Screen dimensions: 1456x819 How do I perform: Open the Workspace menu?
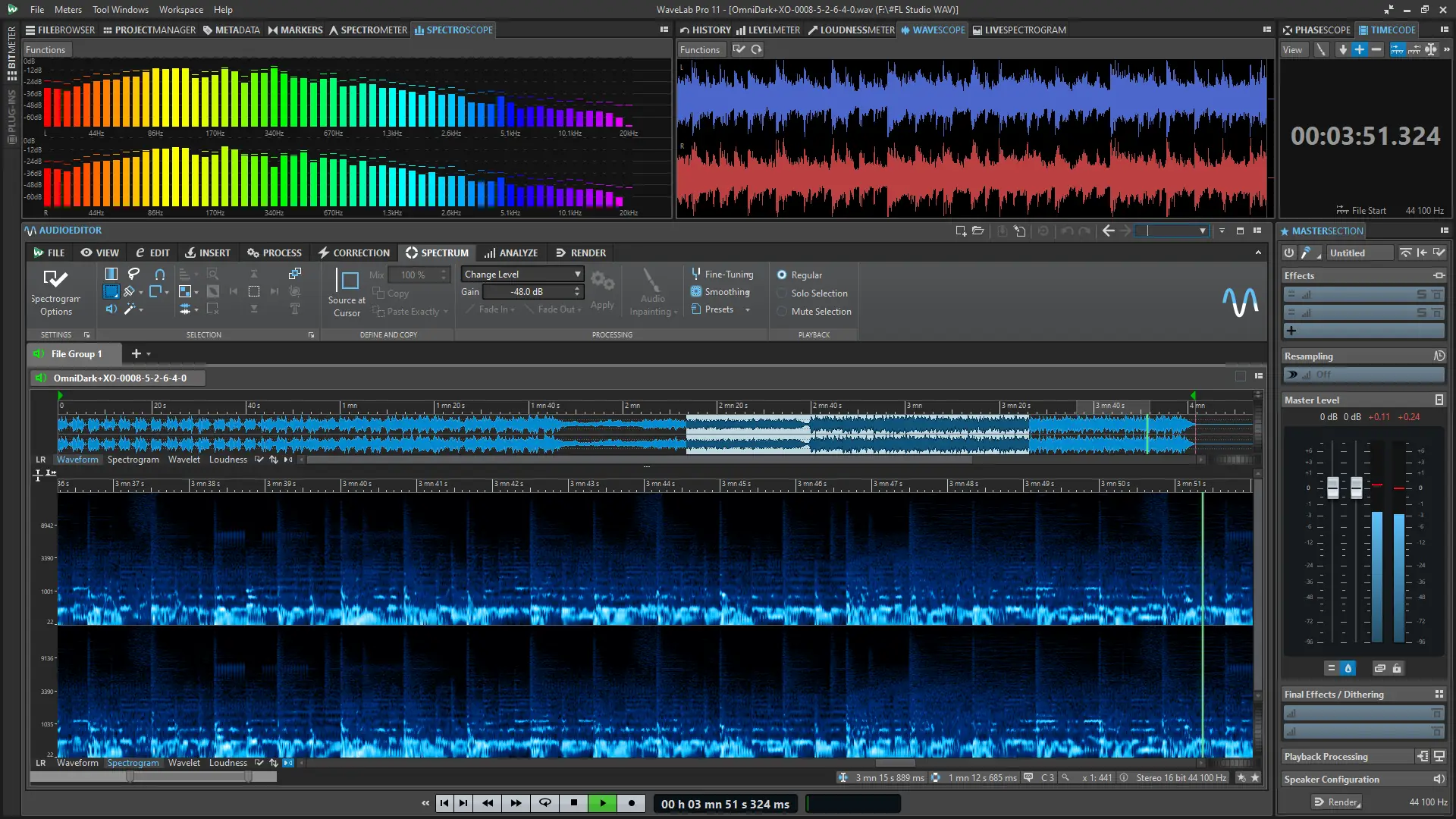click(180, 10)
